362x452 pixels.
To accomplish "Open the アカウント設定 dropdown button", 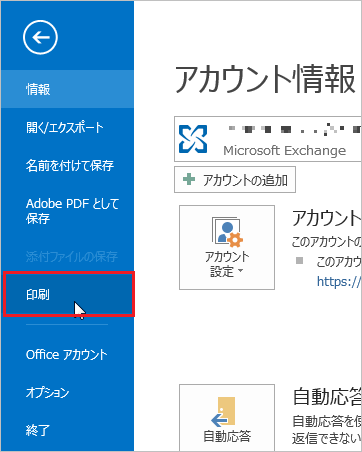I will click(227, 247).
